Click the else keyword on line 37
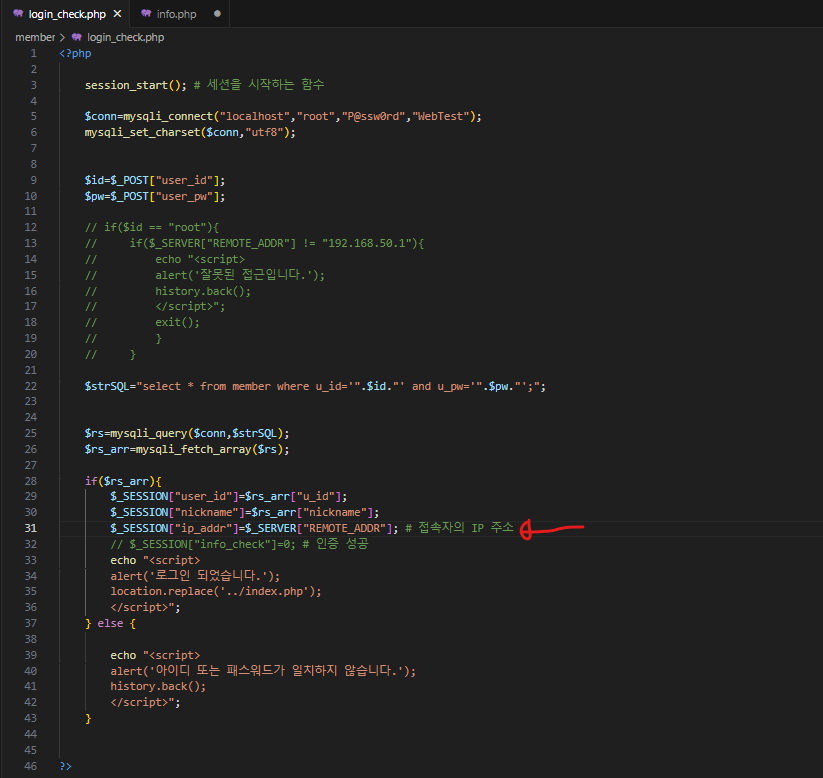This screenshot has height=778, width=823. point(110,624)
